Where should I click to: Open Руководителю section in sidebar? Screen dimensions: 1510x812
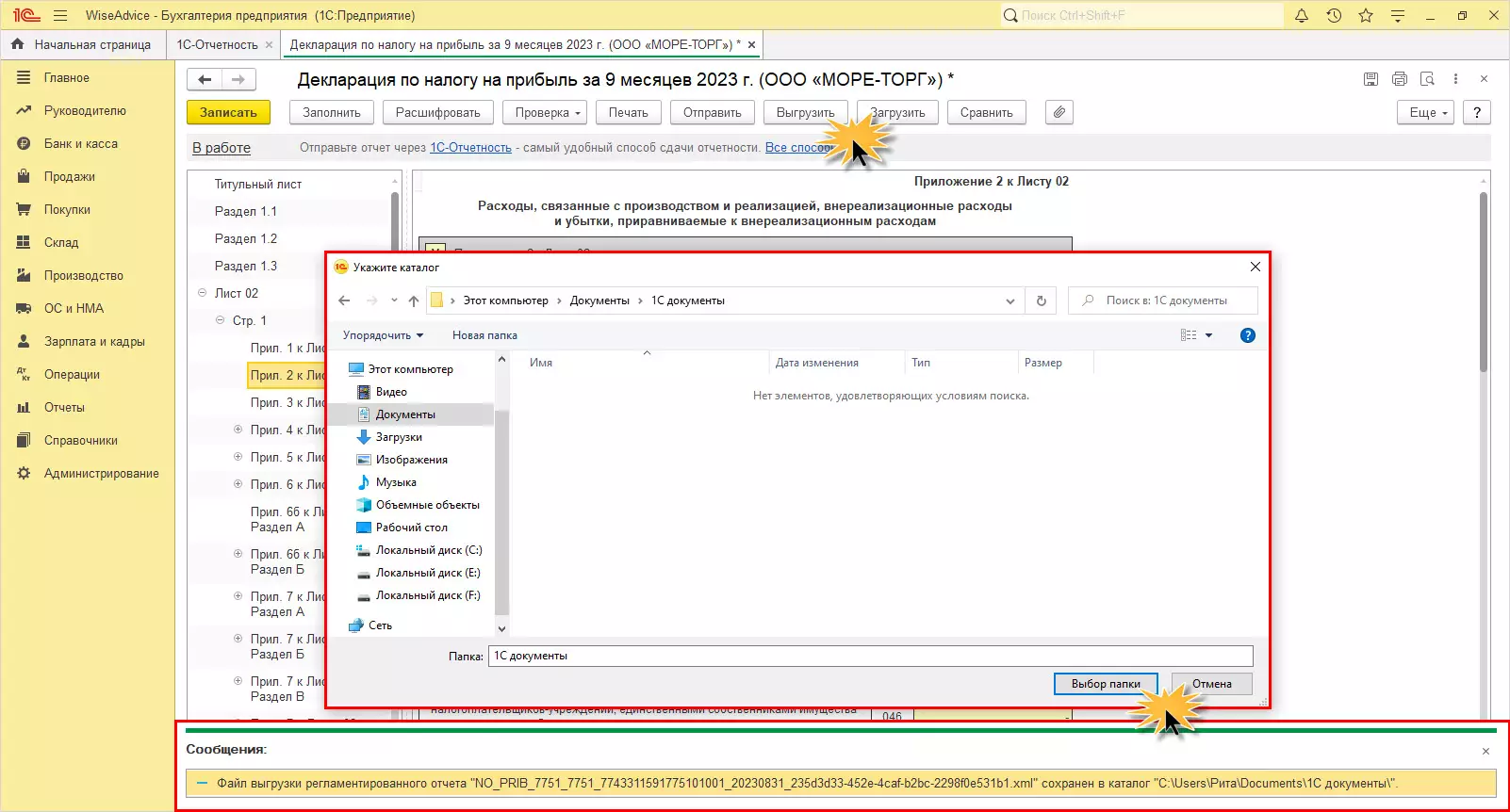pyautogui.click(x=85, y=111)
